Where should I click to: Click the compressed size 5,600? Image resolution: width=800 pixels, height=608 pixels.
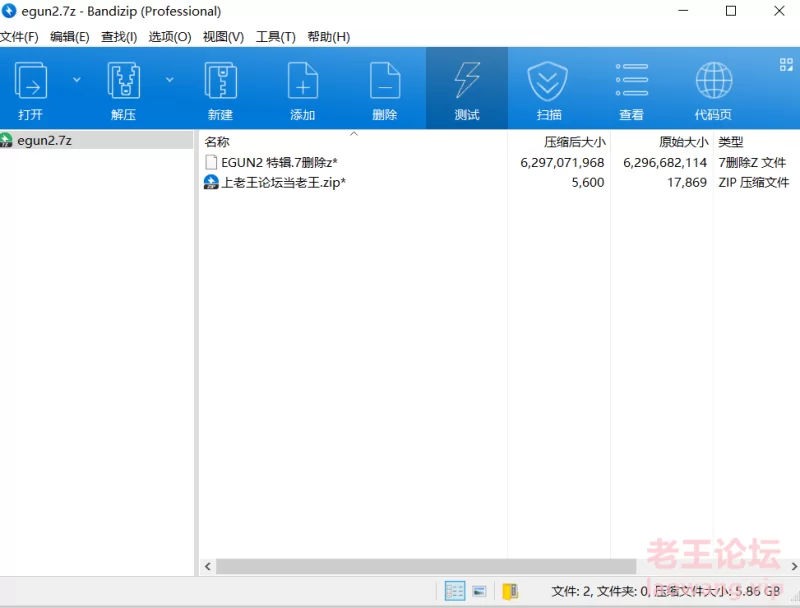(588, 182)
